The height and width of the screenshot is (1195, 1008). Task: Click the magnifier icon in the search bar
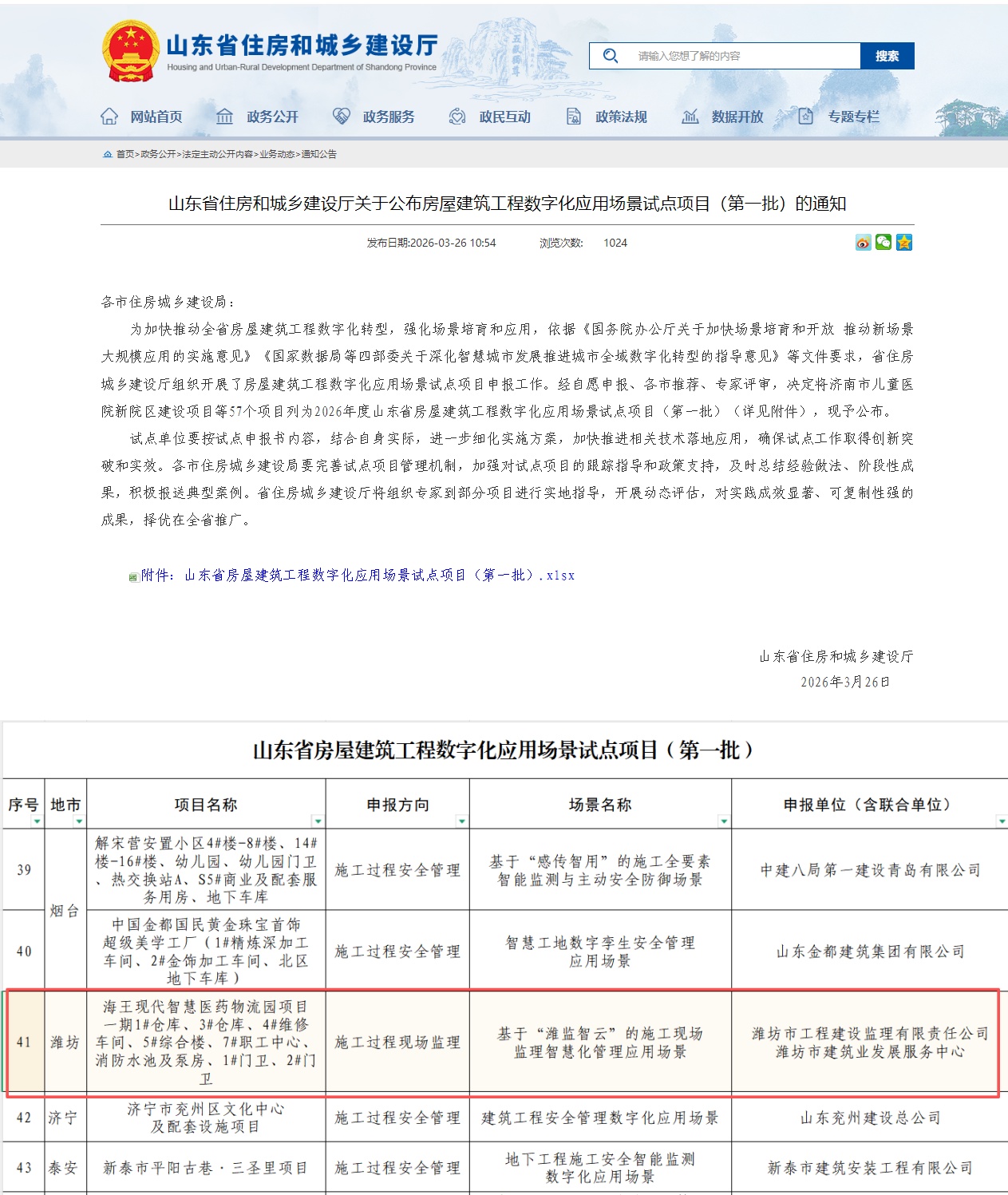611,56
